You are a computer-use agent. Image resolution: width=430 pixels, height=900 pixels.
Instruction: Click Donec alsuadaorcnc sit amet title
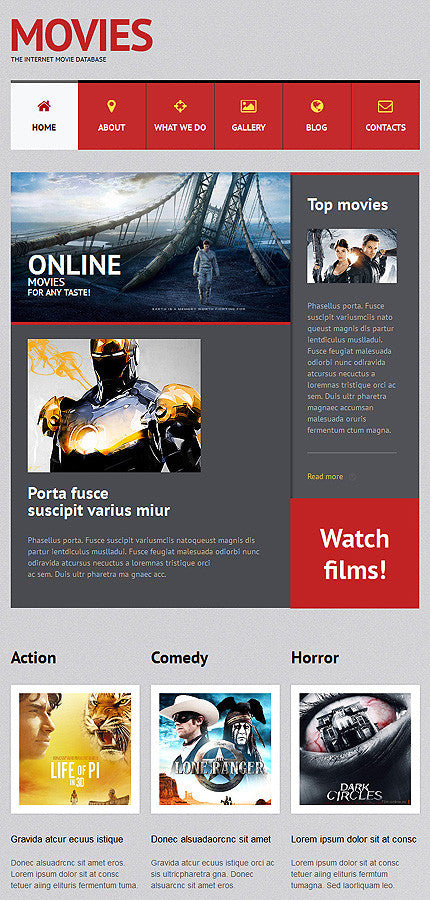coord(211,839)
